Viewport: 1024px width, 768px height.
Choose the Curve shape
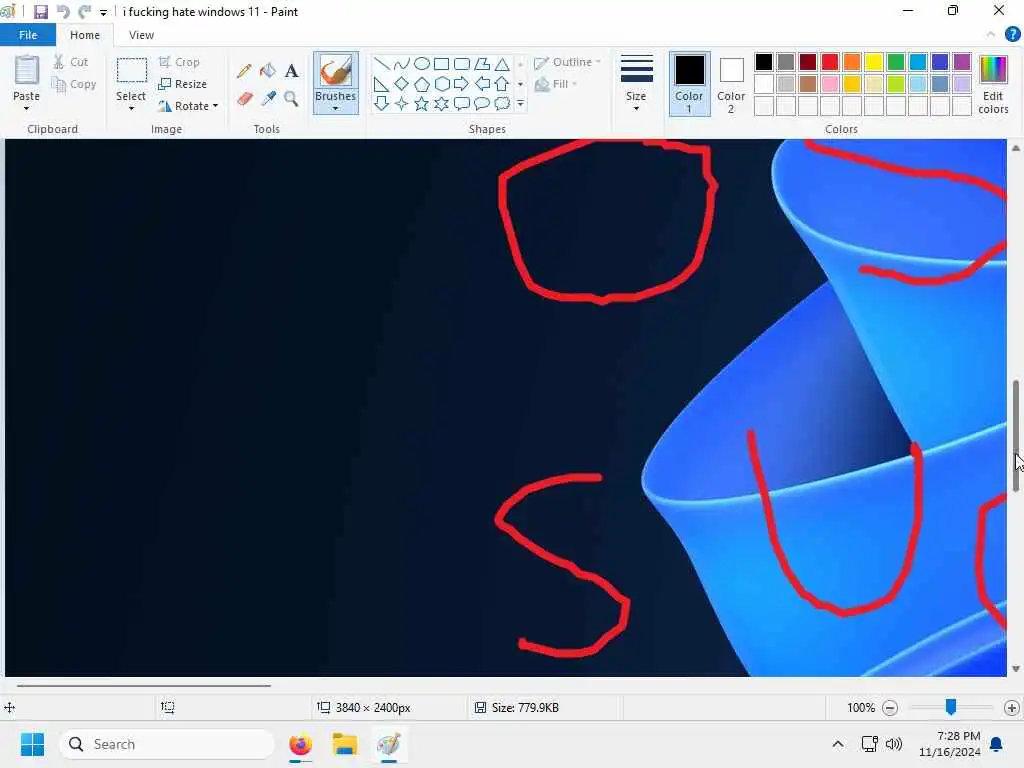[402, 64]
